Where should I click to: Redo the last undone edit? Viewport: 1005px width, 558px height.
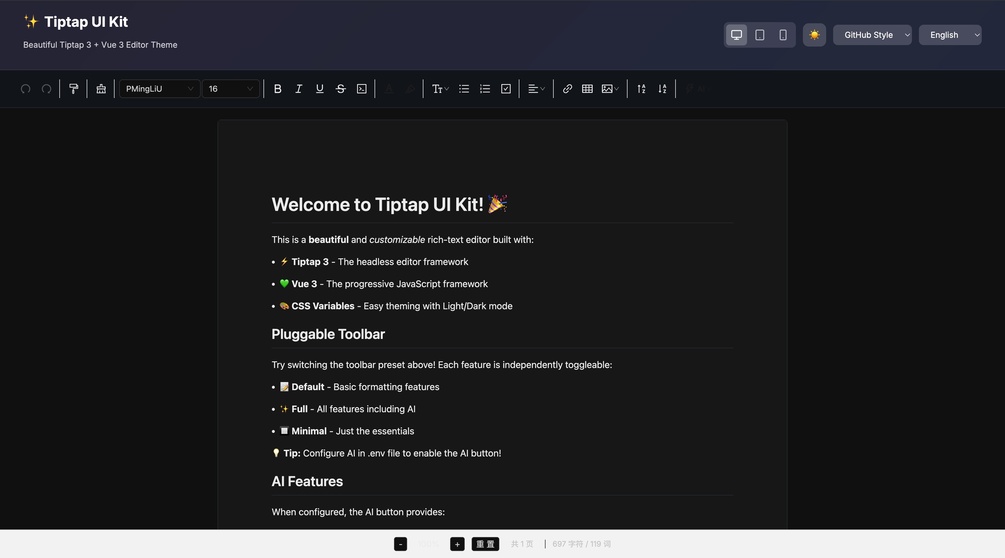click(x=46, y=89)
